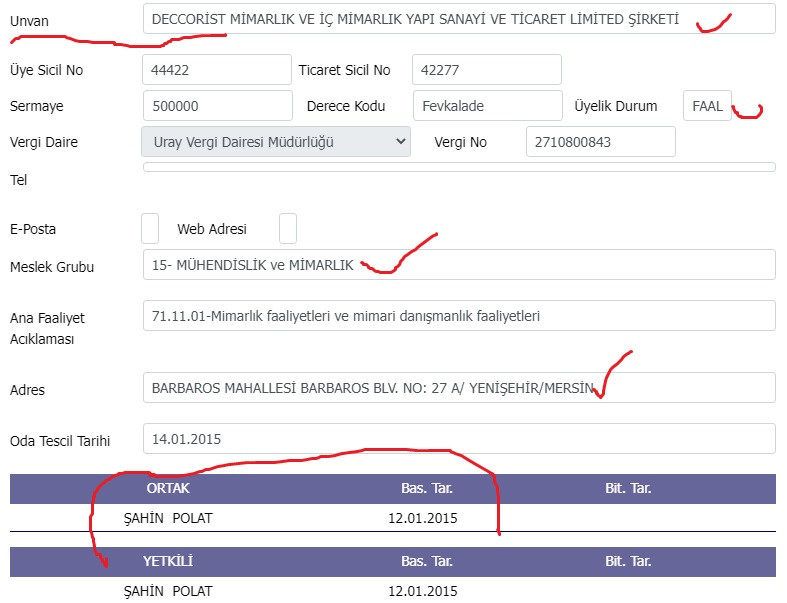Click the Derece Kodu field Fevkalade
This screenshot has width=787, height=603.
pos(487,106)
